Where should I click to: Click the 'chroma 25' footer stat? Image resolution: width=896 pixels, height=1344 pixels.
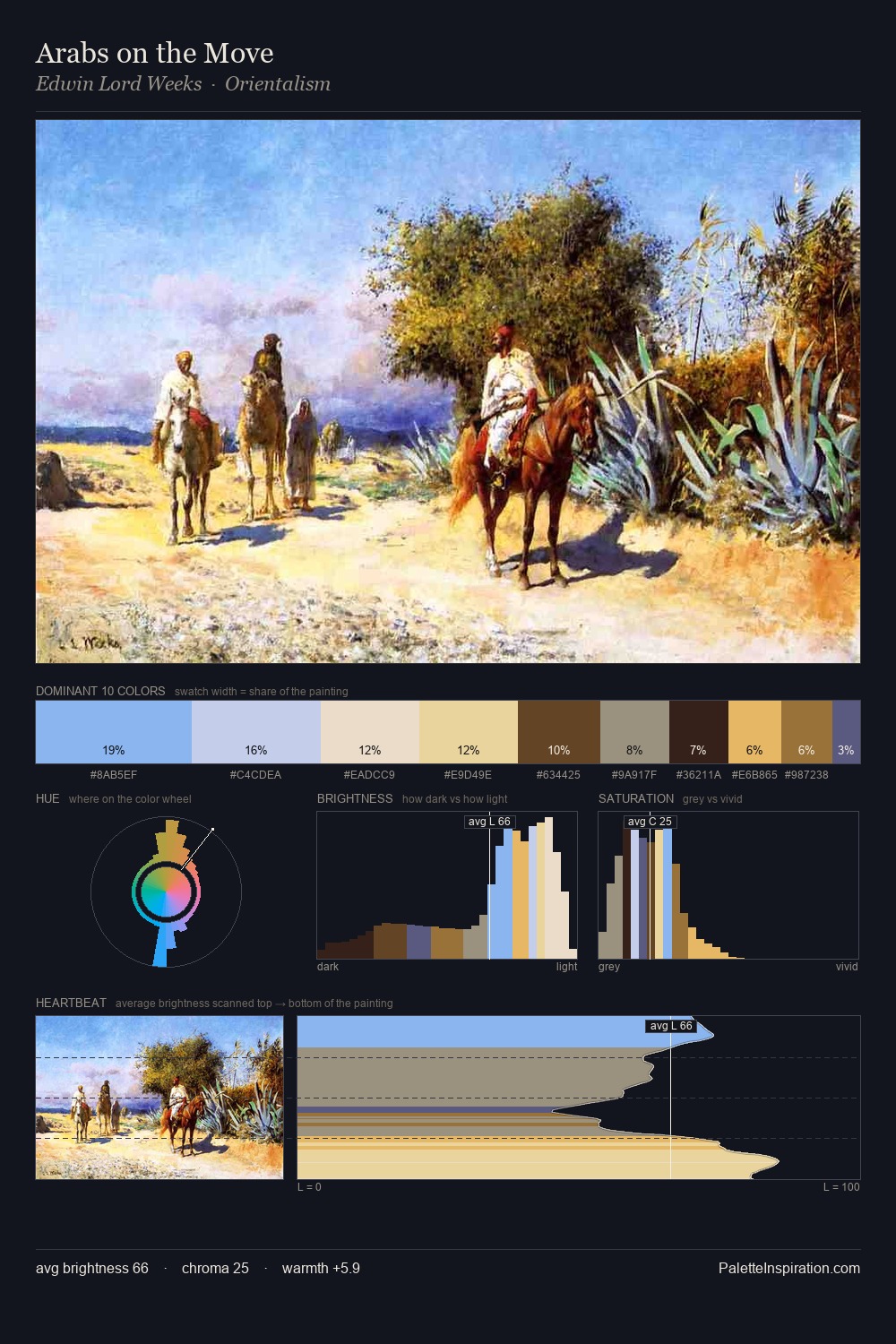215,1268
